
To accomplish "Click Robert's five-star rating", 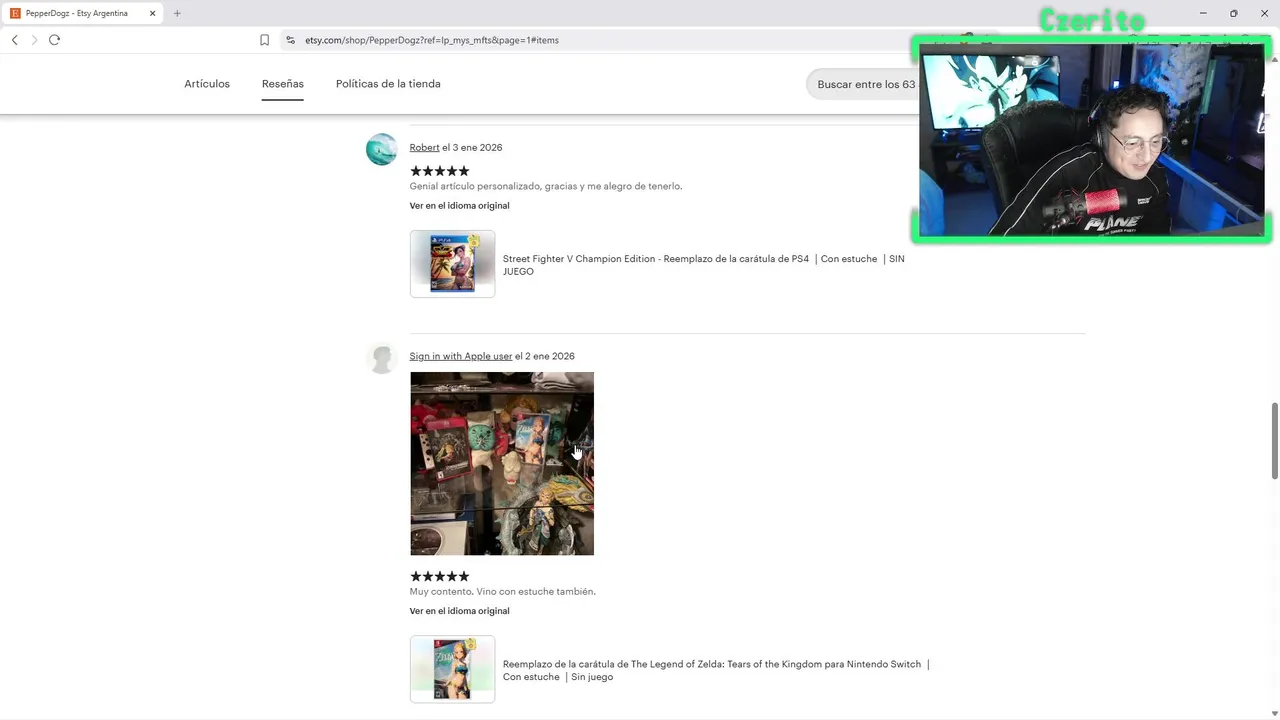I will (439, 171).
